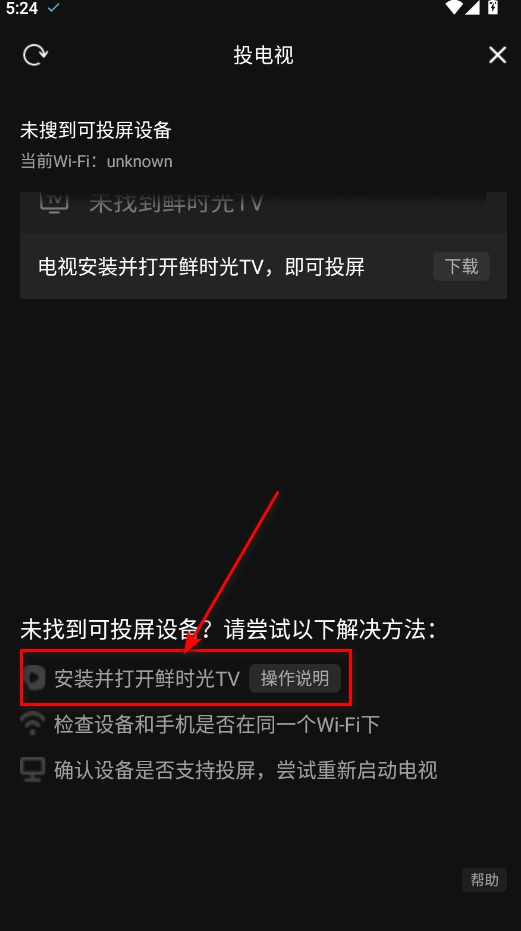Tap the 未搜到可投屏设备 heading
The width and height of the screenshot is (521, 931).
click(x=96, y=130)
